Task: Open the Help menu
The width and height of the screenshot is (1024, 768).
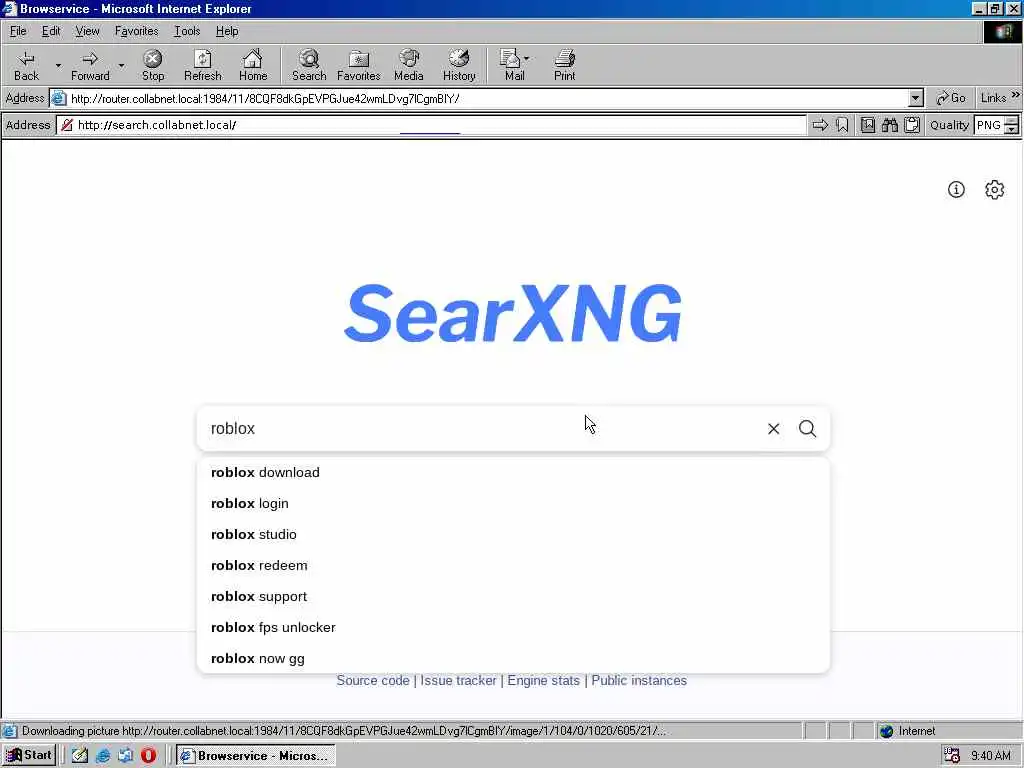Action: click(227, 31)
